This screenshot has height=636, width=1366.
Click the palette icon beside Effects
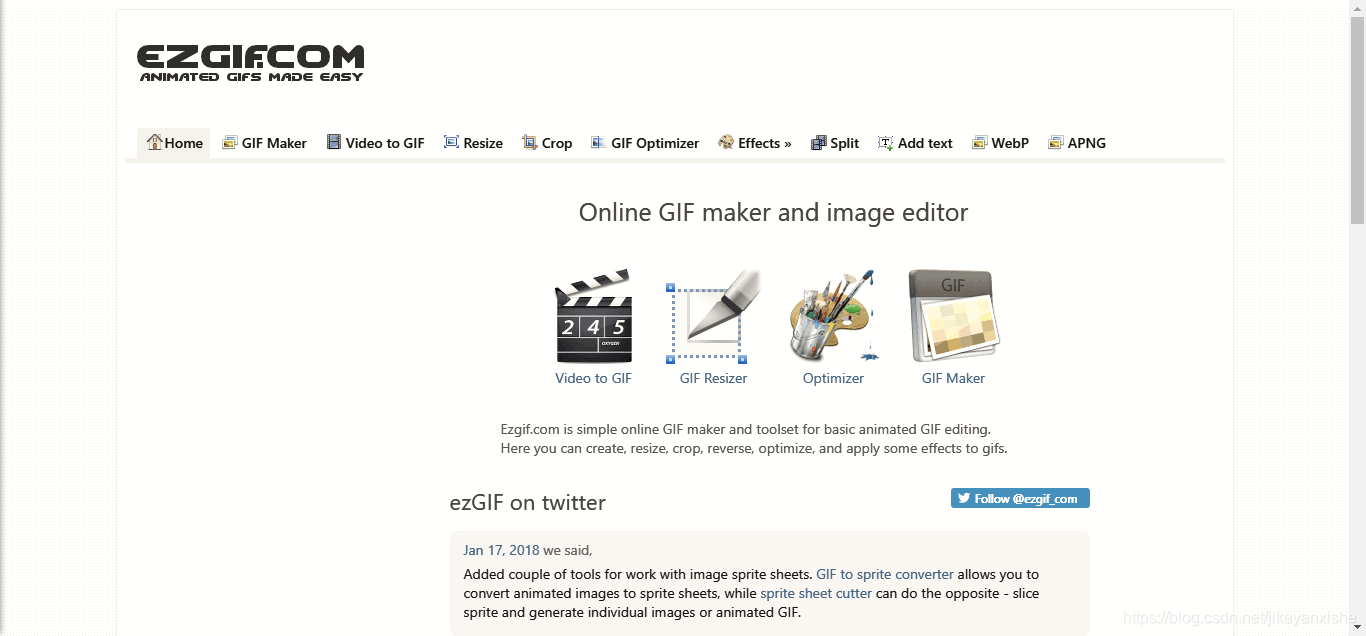tap(726, 143)
